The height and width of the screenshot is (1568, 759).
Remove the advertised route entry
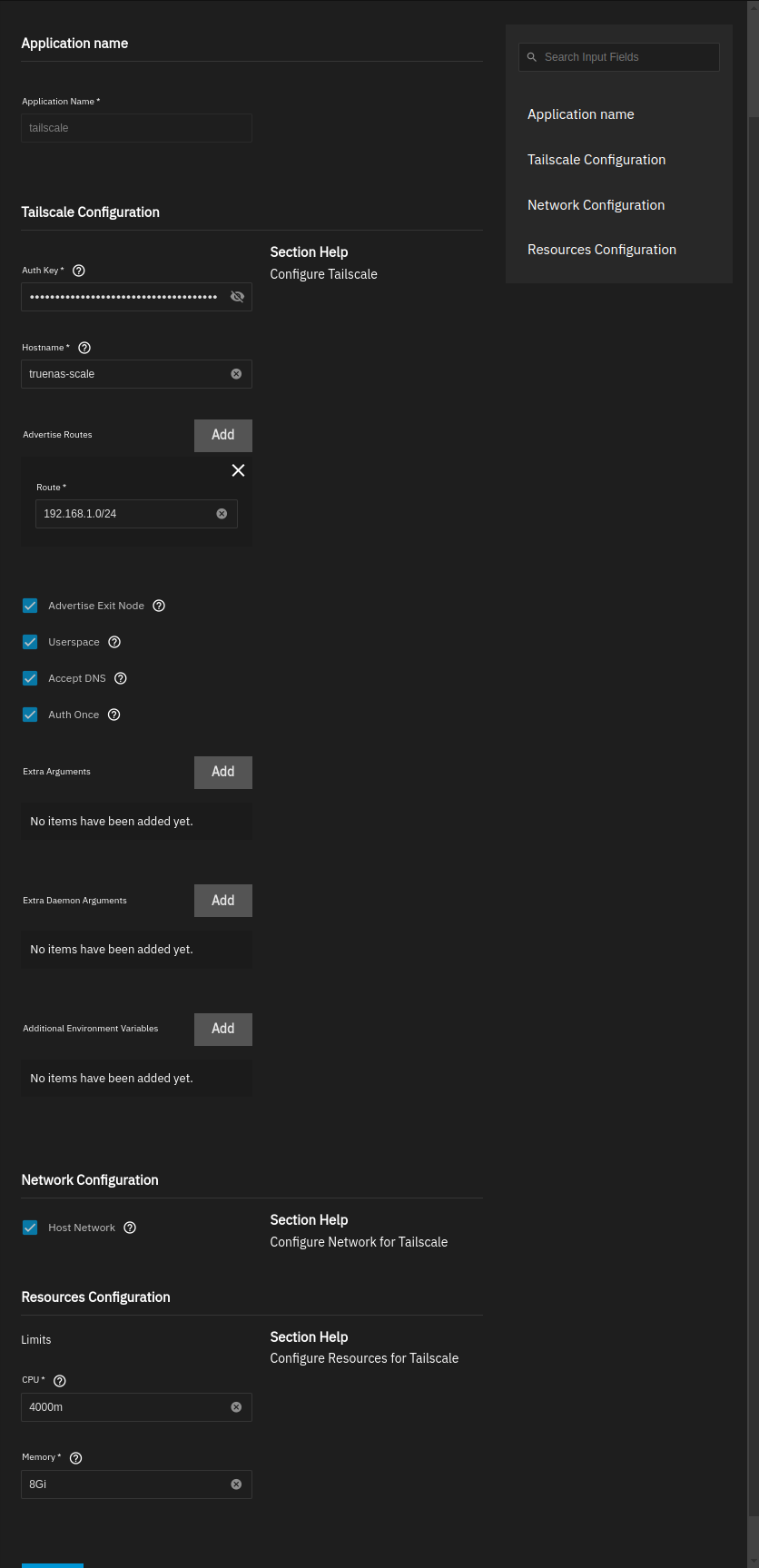click(238, 470)
